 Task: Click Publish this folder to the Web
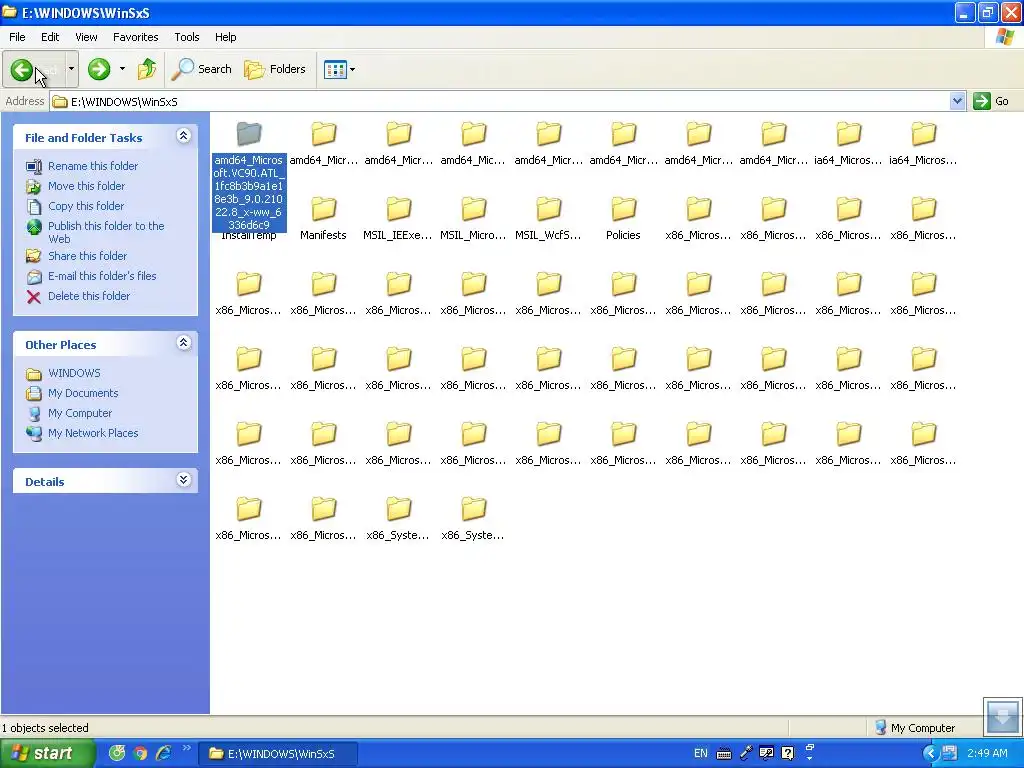106,232
